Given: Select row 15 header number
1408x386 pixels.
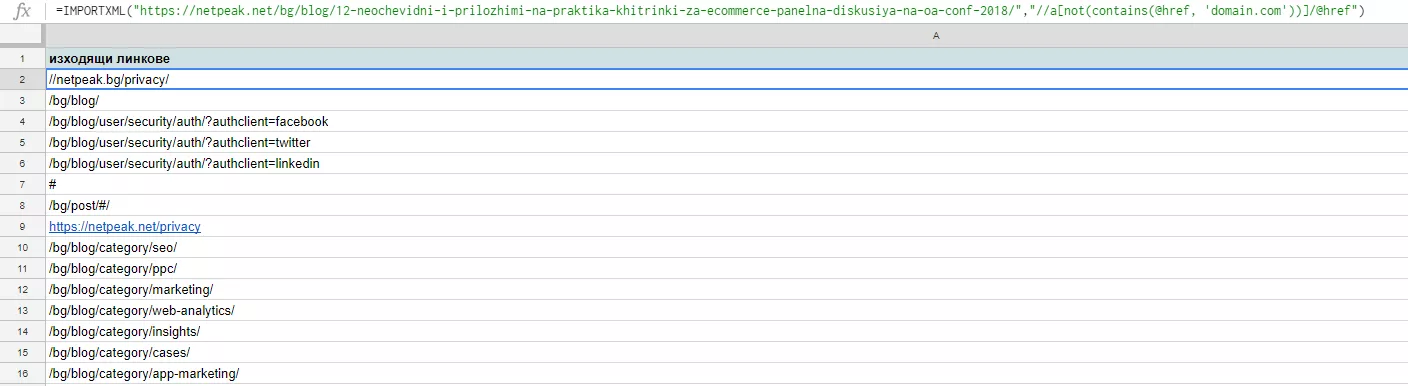Looking at the screenshot, I should pyautogui.click(x=22, y=353).
